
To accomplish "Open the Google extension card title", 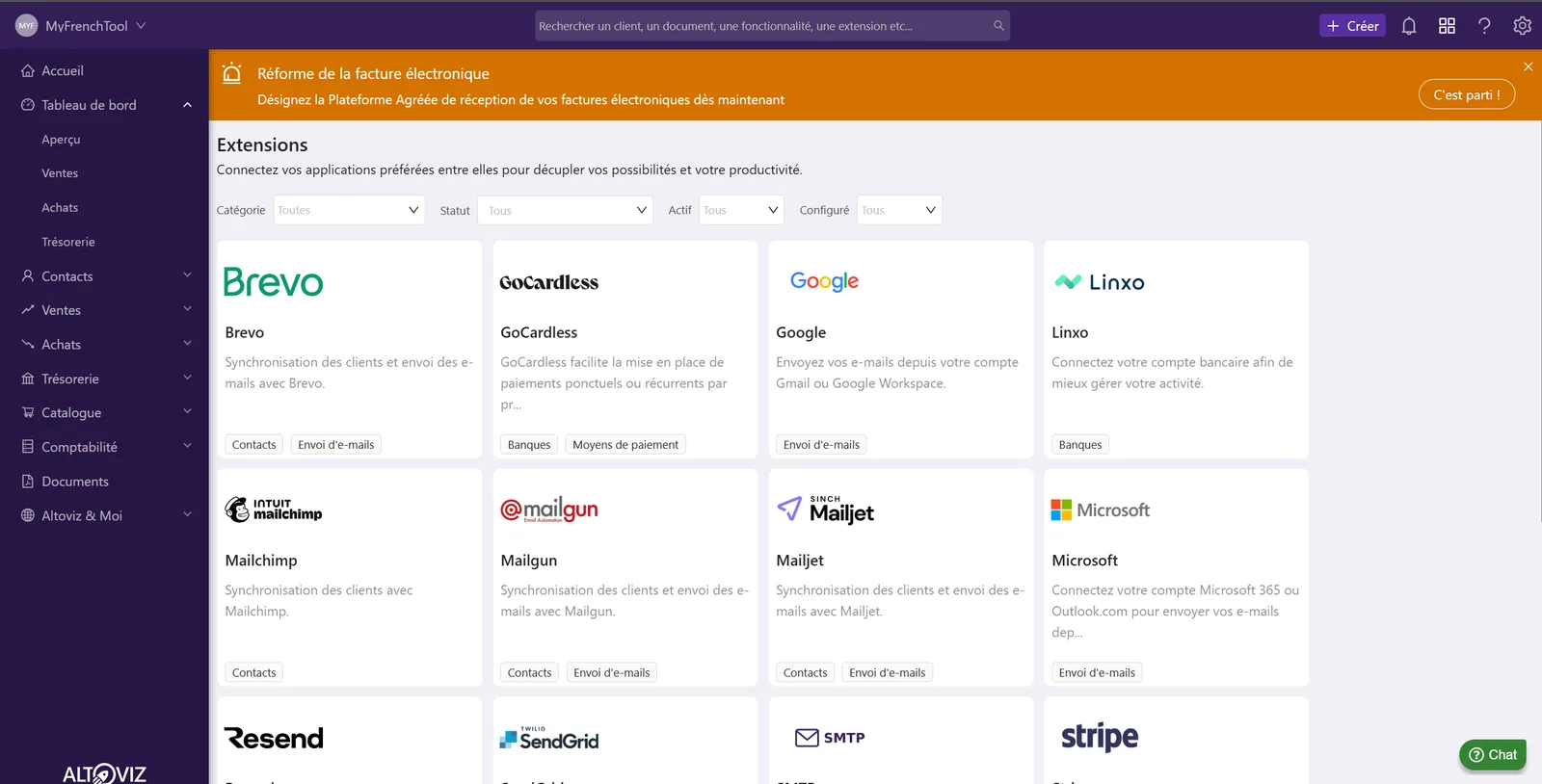I will (801, 332).
